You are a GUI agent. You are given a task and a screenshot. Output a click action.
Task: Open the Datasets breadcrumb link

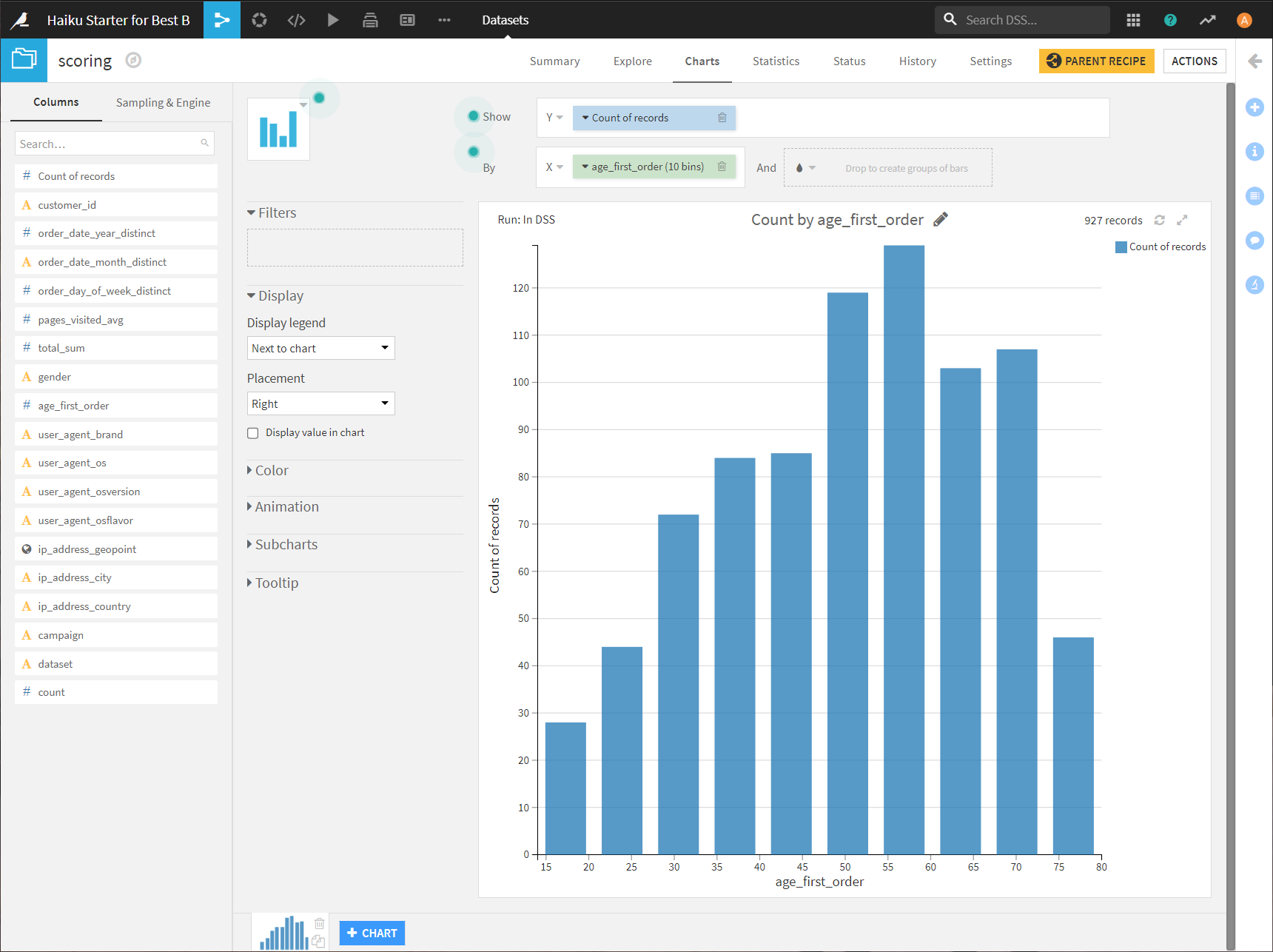pos(505,20)
